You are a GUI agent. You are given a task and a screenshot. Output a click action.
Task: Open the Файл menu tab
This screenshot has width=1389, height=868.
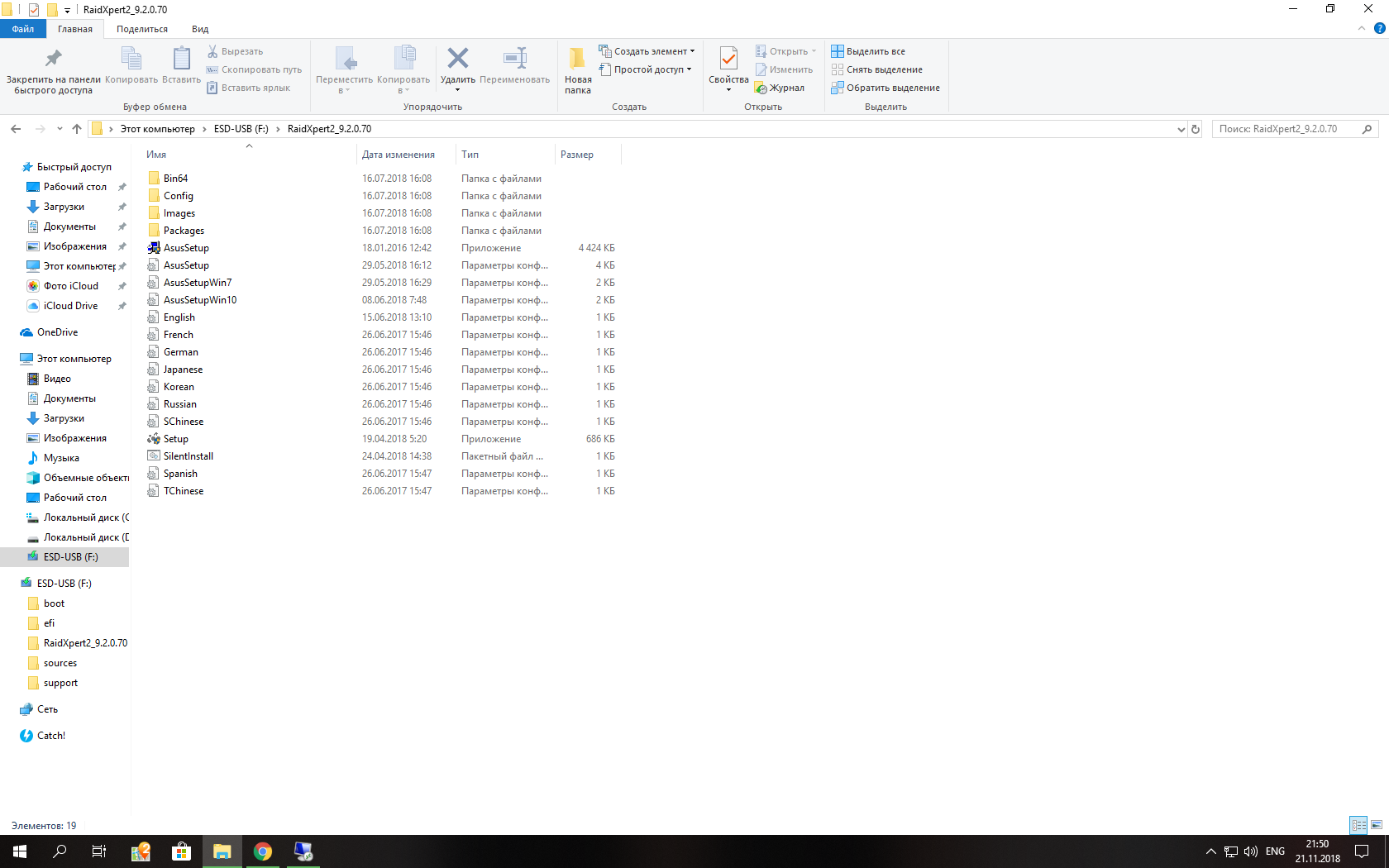tap(23, 29)
